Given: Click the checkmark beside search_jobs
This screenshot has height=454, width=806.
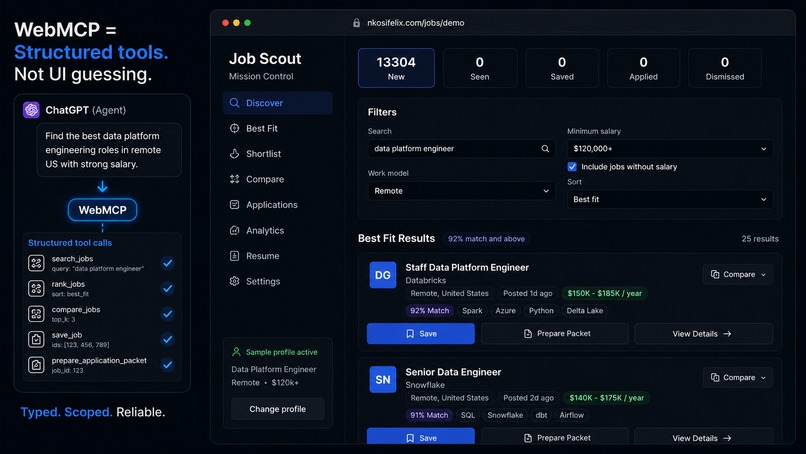Looking at the screenshot, I should coord(168,263).
